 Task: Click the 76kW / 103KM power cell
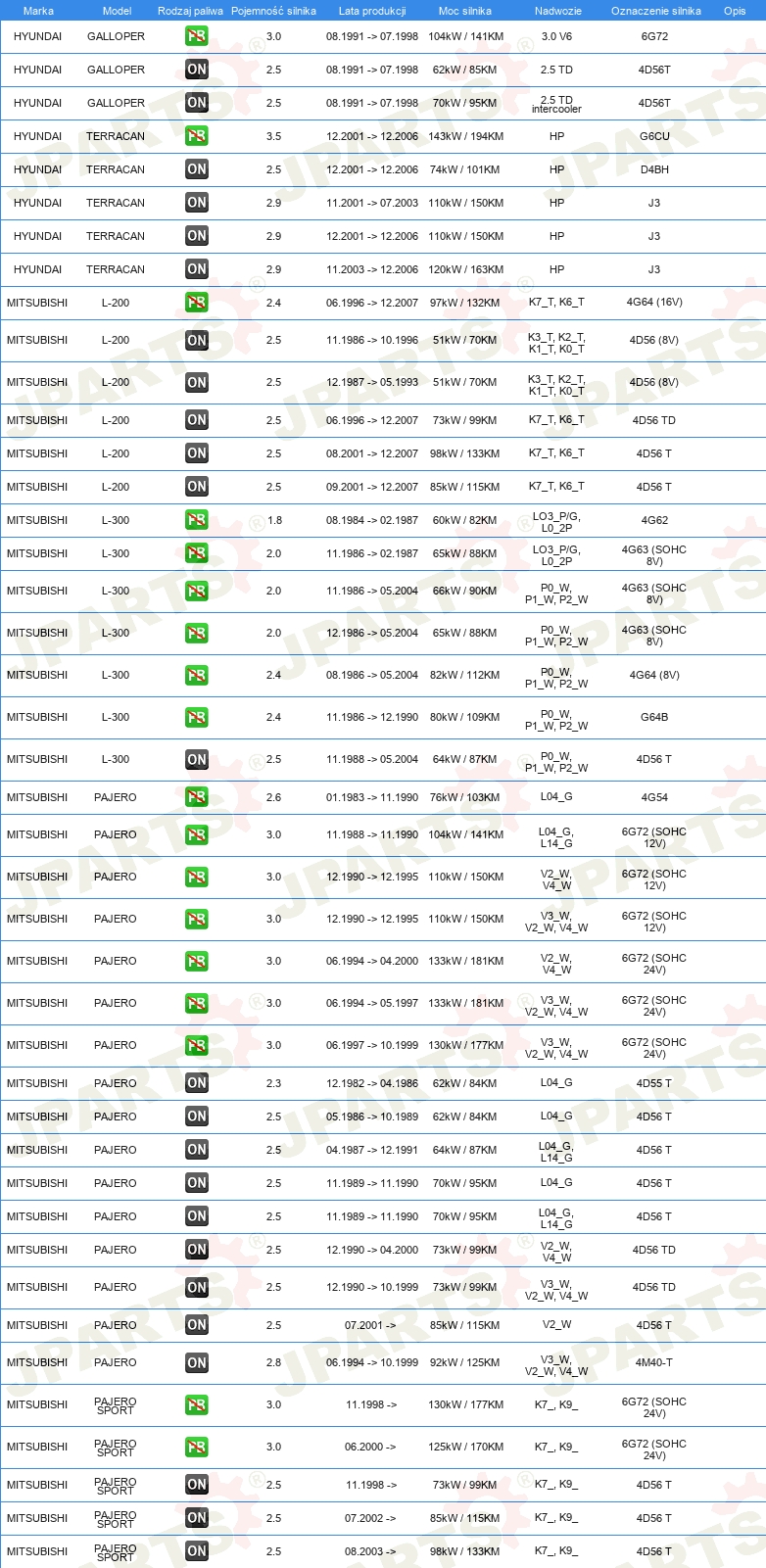465,797
